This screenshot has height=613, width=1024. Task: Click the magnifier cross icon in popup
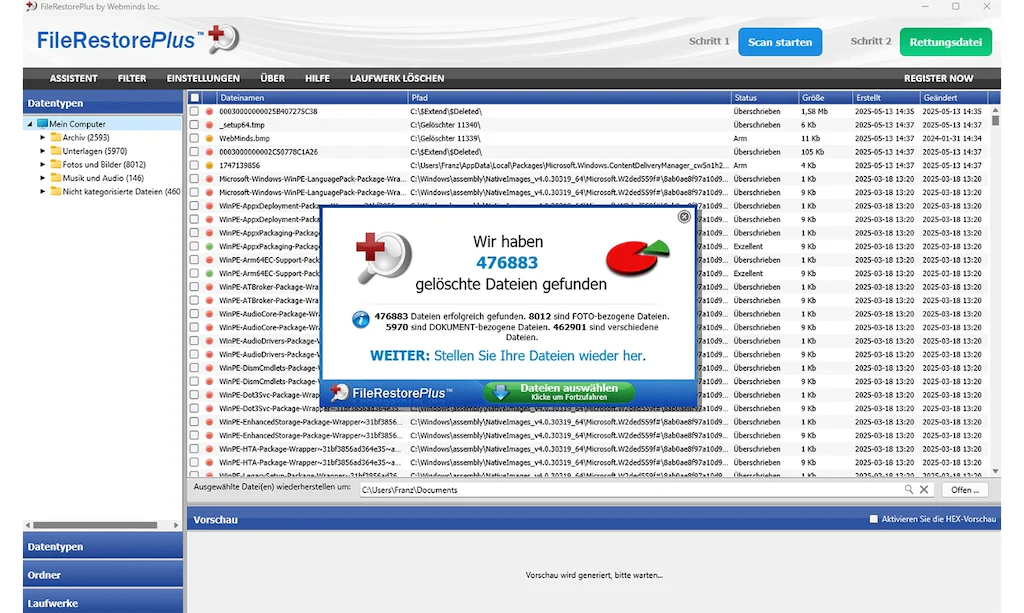point(383,258)
